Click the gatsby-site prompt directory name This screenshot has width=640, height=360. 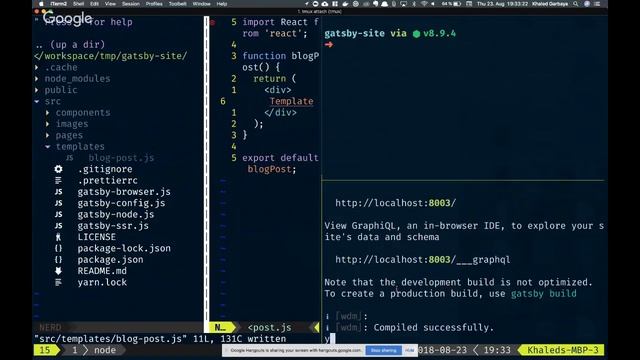point(354,34)
